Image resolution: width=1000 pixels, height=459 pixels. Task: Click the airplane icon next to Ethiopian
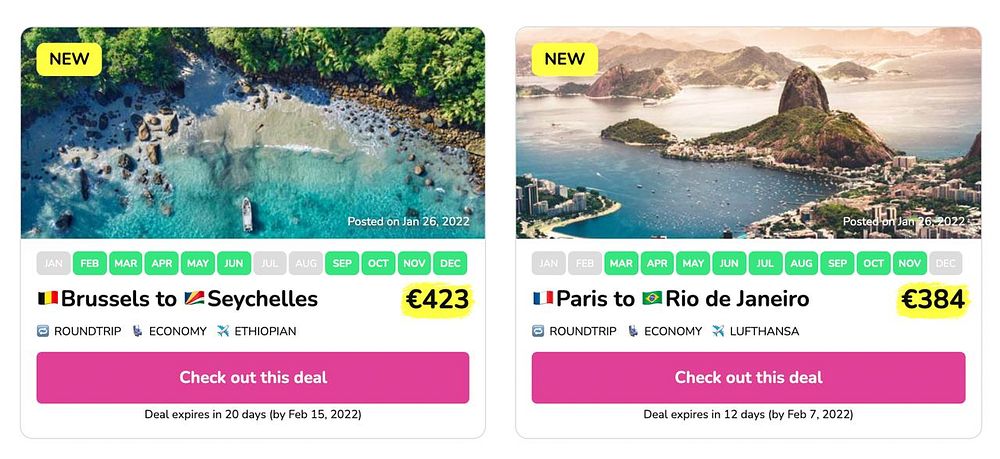click(223, 331)
